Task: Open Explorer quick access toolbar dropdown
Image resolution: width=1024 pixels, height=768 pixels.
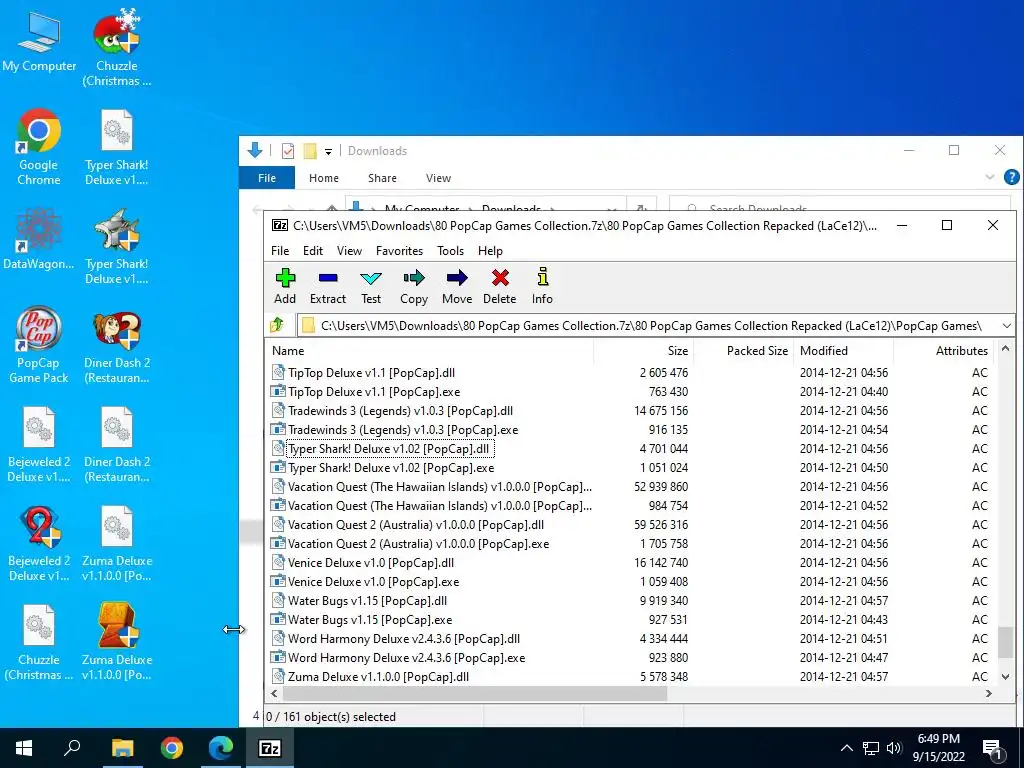Action: click(328, 152)
